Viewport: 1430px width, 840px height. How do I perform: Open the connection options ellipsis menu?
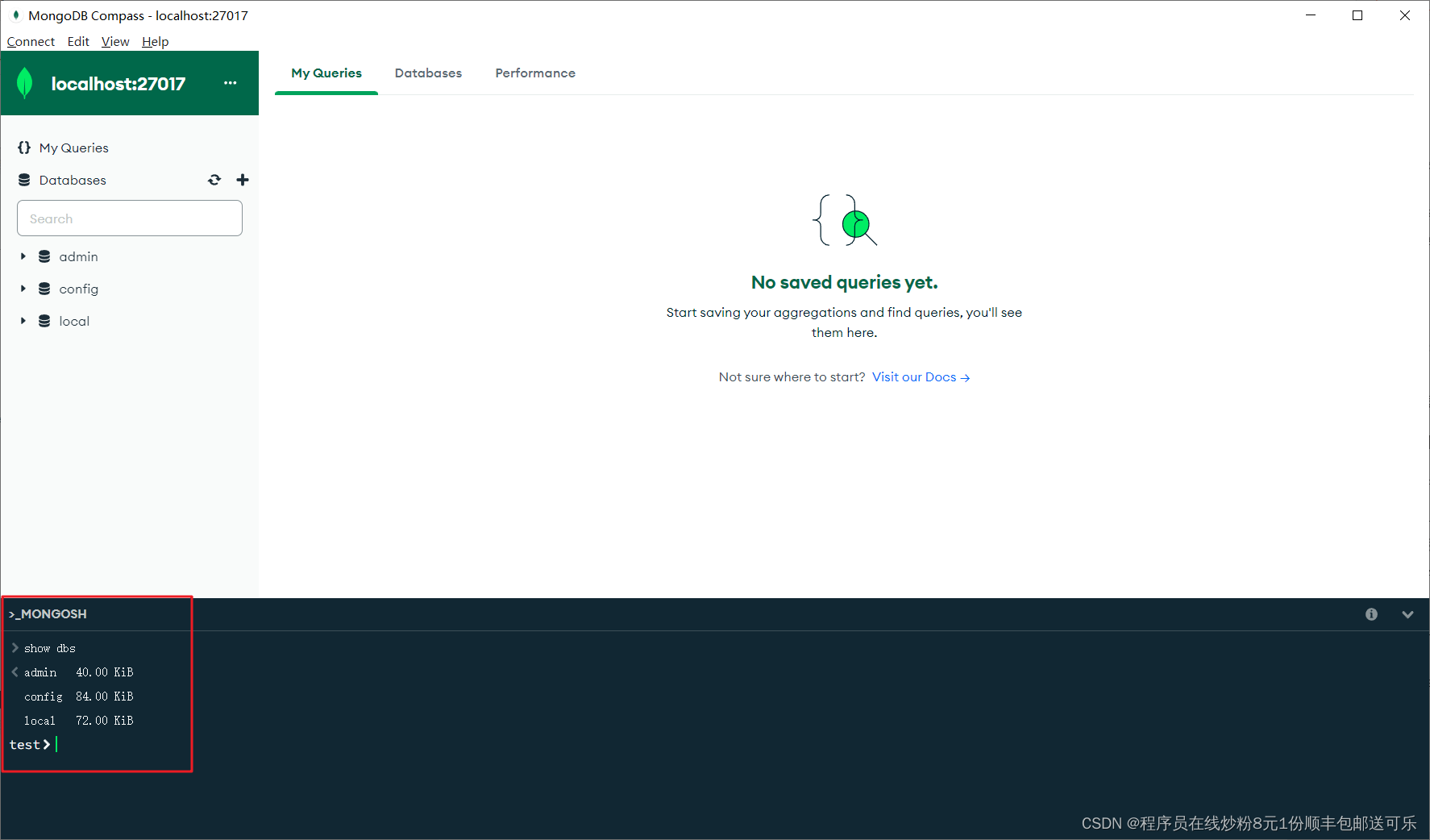click(x=231, y=83)
